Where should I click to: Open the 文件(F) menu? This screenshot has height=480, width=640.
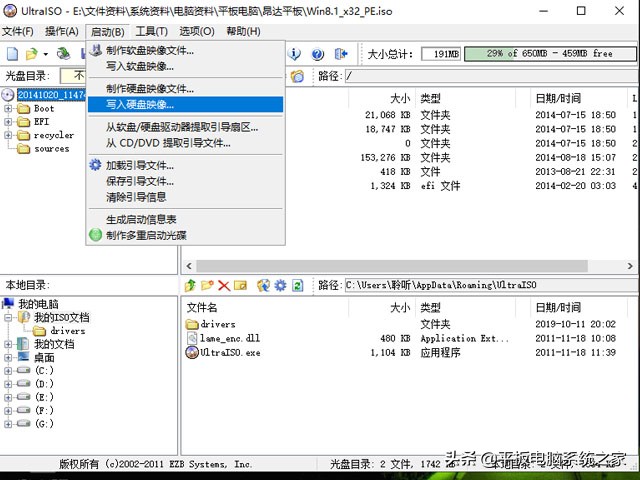pos(18,31)
